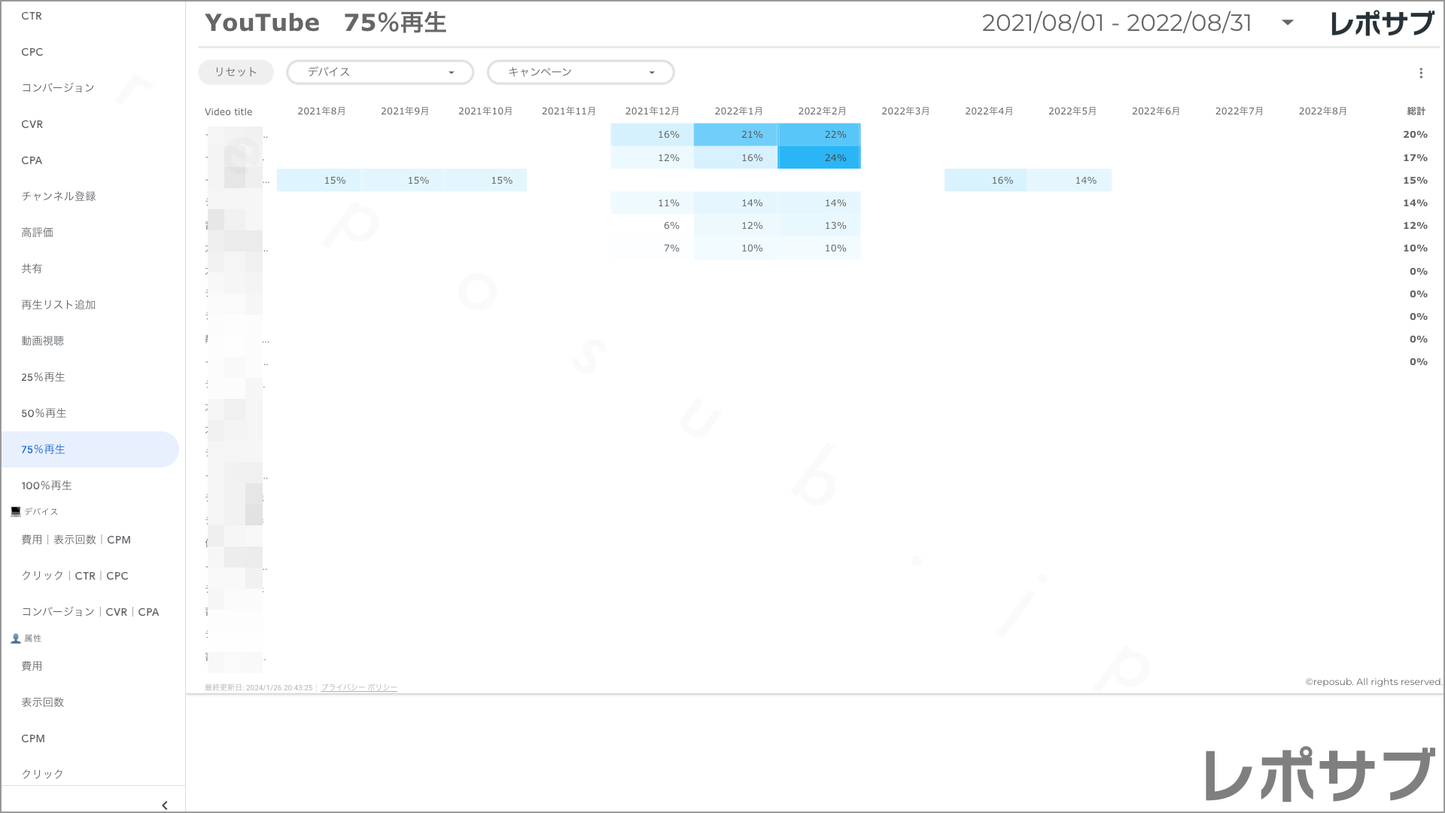Viewport: 1445px width, 813px height.
Task: Expand the date range picker arrow
Action: [x=1287, y=23]
